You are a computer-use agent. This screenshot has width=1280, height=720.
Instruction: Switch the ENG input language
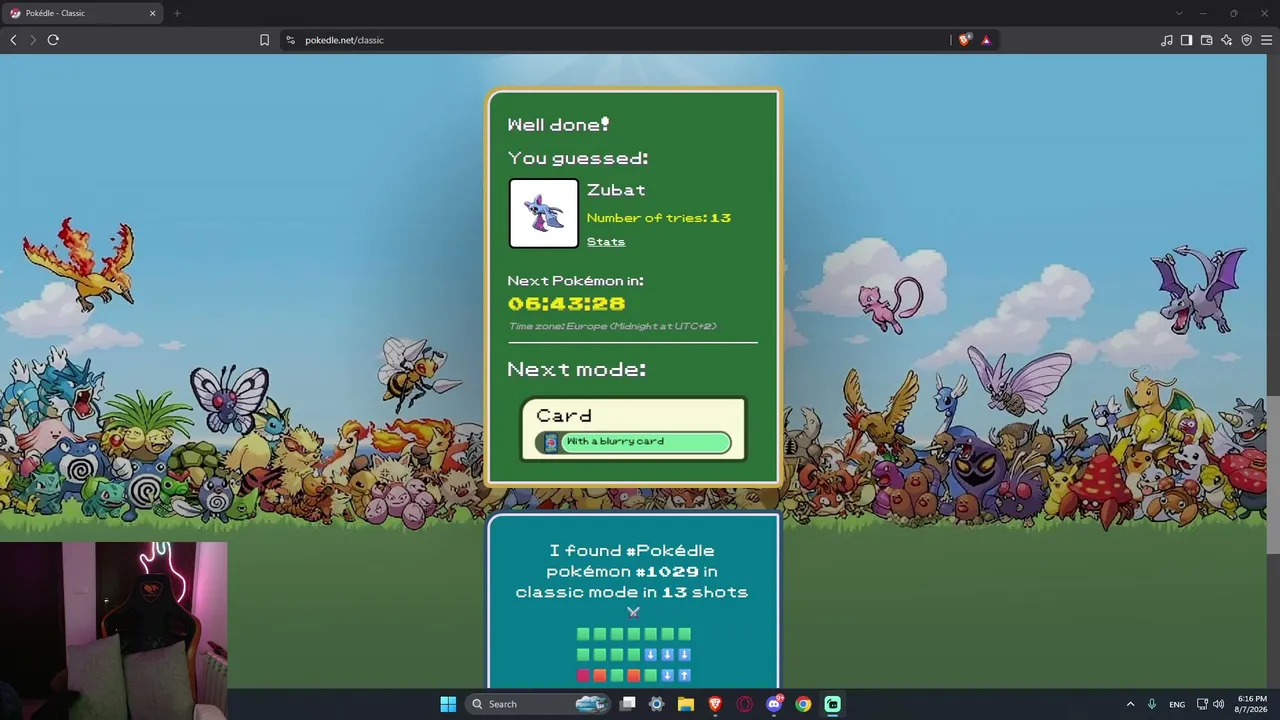coord(1177,704)
